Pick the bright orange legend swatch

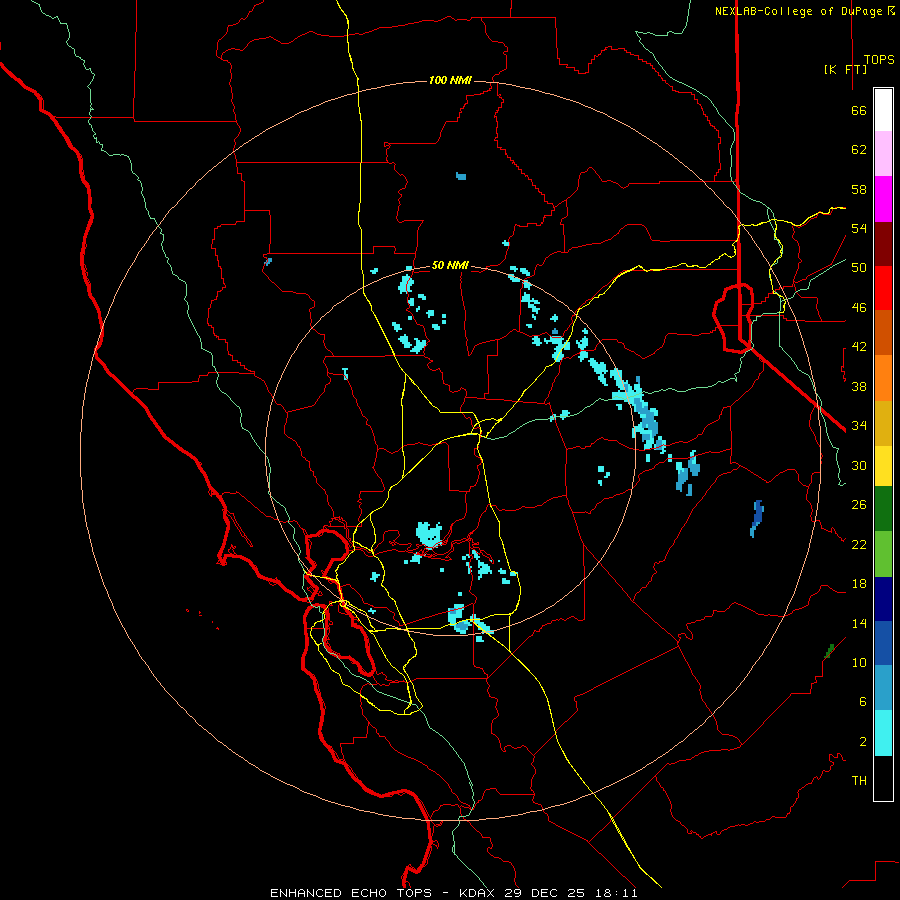(x=883, y=378)
